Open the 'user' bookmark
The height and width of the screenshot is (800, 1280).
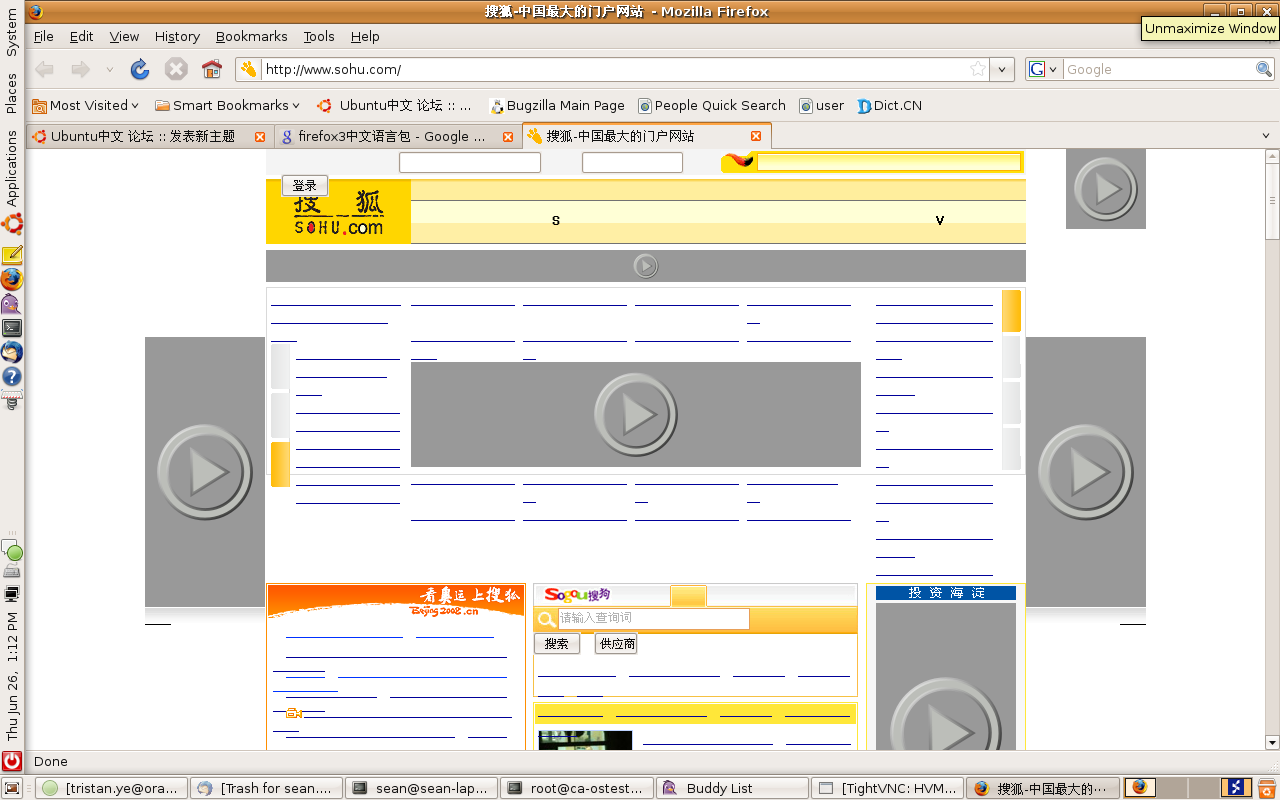[821, 105]
